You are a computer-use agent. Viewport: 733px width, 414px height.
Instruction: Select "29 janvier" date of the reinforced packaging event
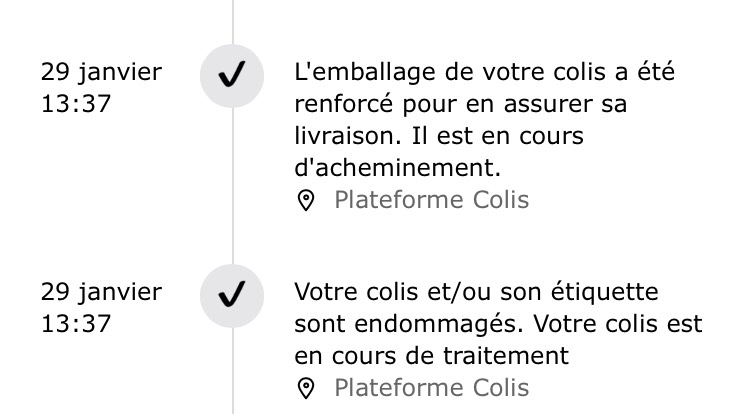click(x=100, y=72)
